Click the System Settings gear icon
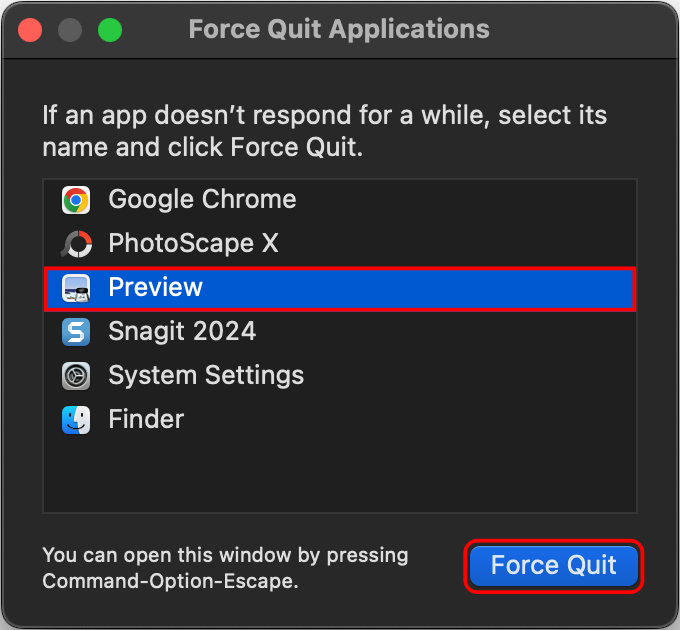The height and width of the screenshot is (630, 680). pyautogui.click(x=76, y=376)
